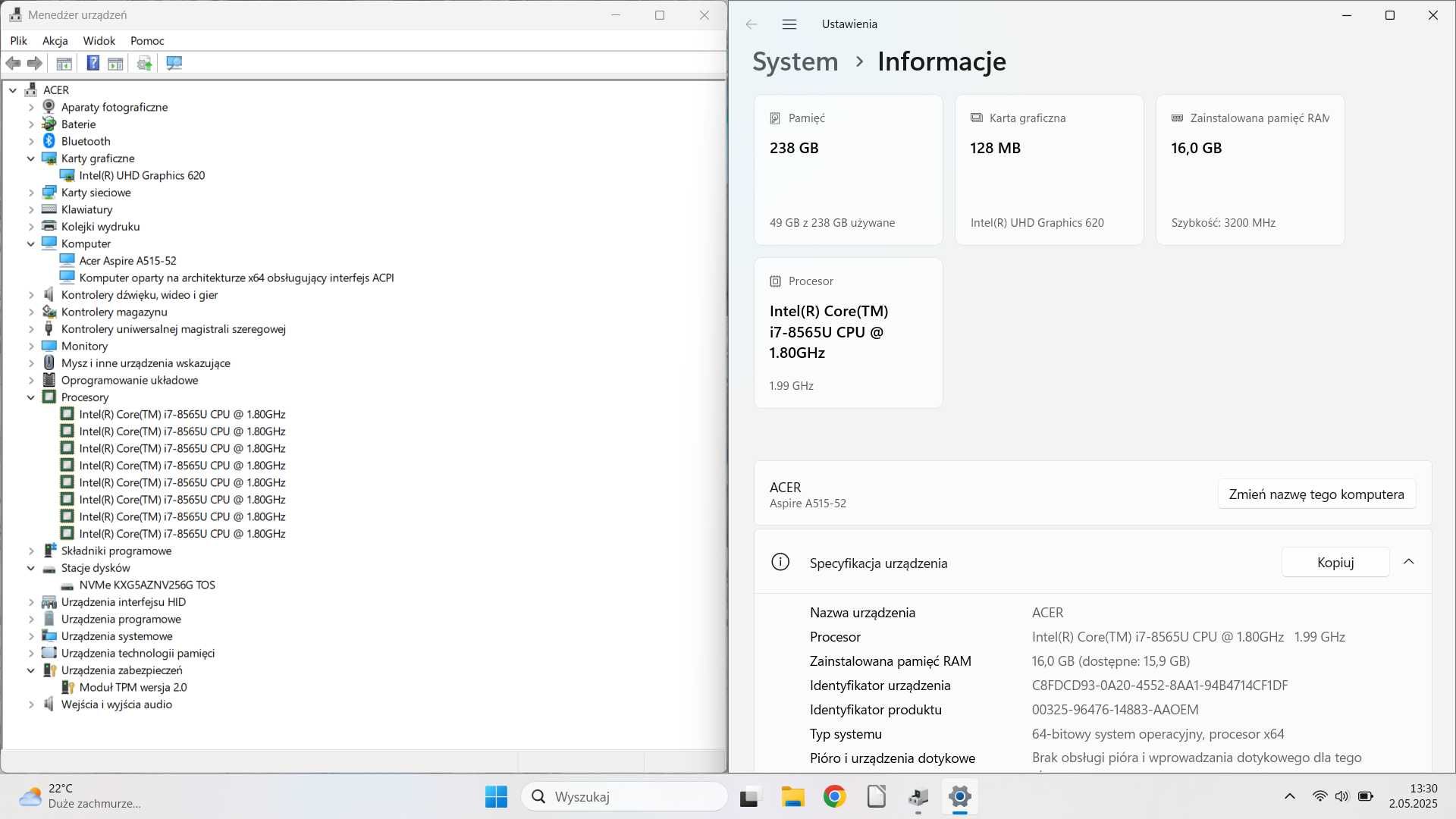Open the Plik menu
Viewport: 1456px width, 819px height.
[x=19, y=41]
